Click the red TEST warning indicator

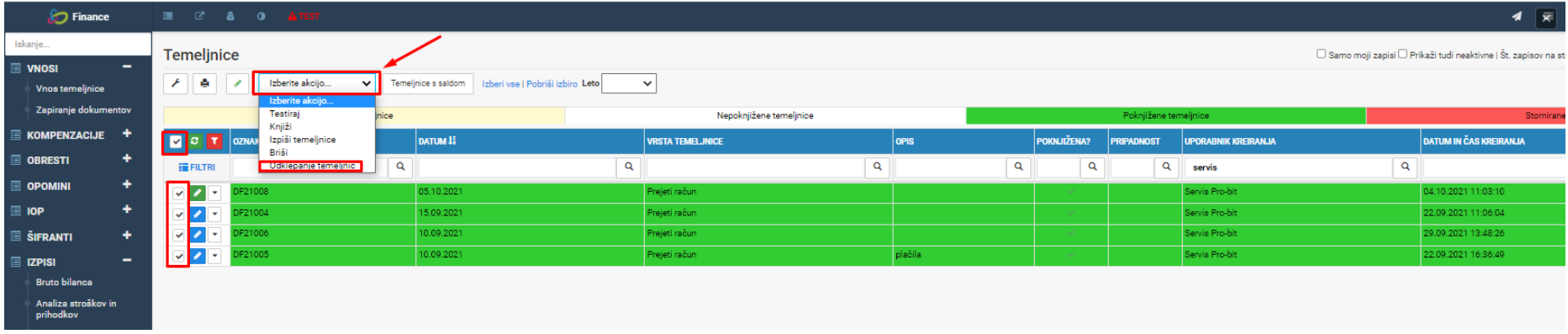[304, 16]
